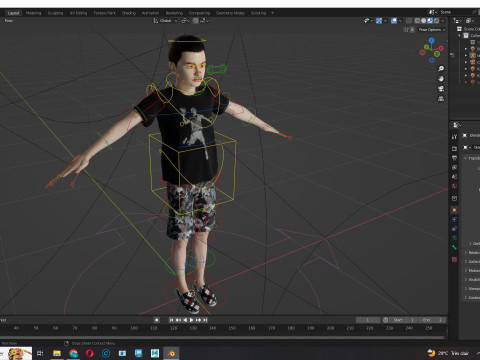The height and width of the screenshot is (360, 480).
Task: Open the Output properties tab
Action: tap(454, 158)
